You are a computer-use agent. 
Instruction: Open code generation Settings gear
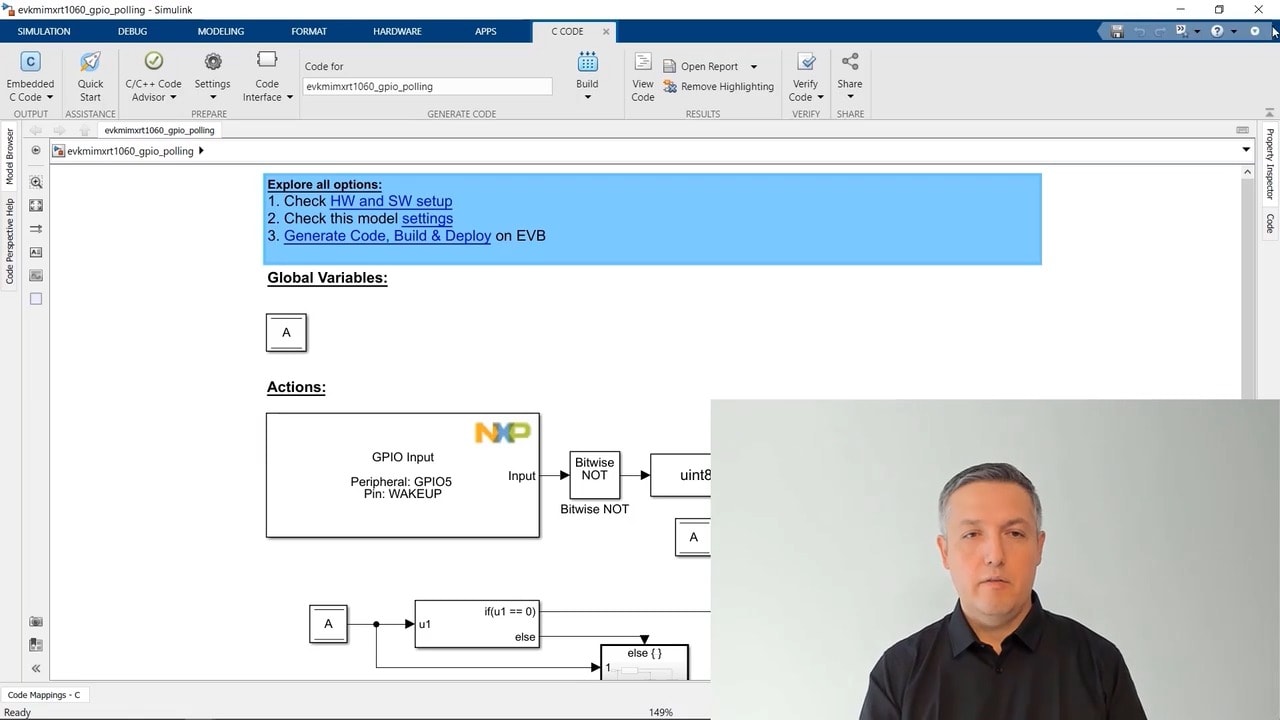tap(212, 63)
